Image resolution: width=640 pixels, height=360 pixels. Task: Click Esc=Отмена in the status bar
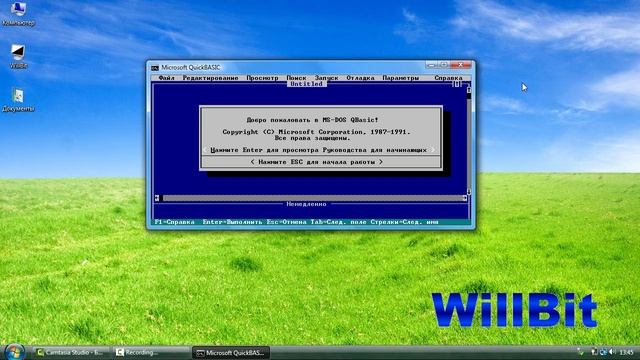[286, 222]
